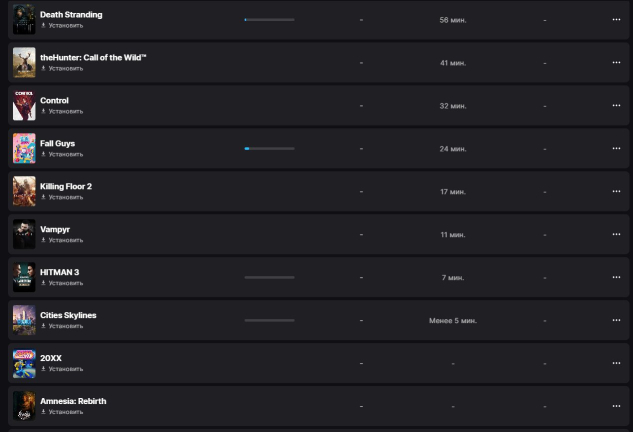Open the three-dot menu for Fall Guys

616,148
